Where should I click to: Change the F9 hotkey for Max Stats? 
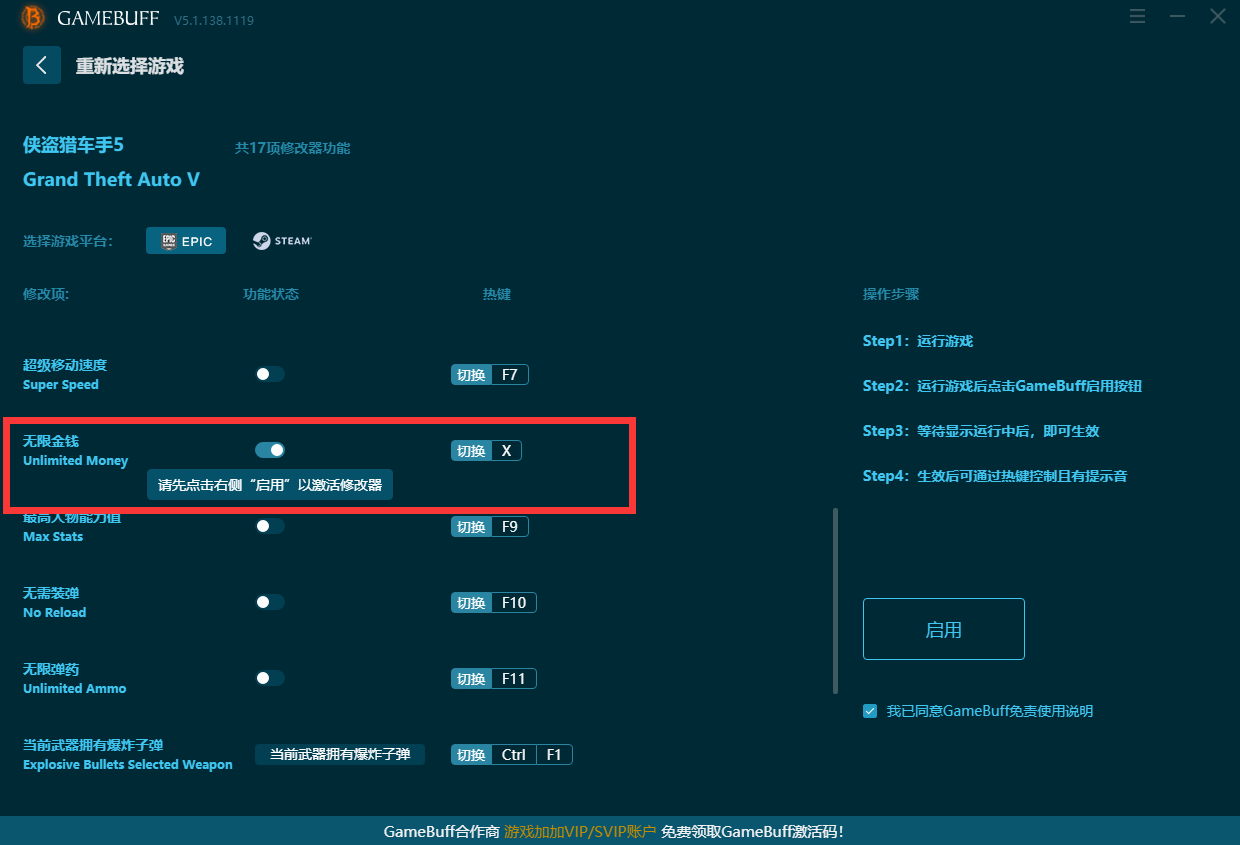click(509, 527)
